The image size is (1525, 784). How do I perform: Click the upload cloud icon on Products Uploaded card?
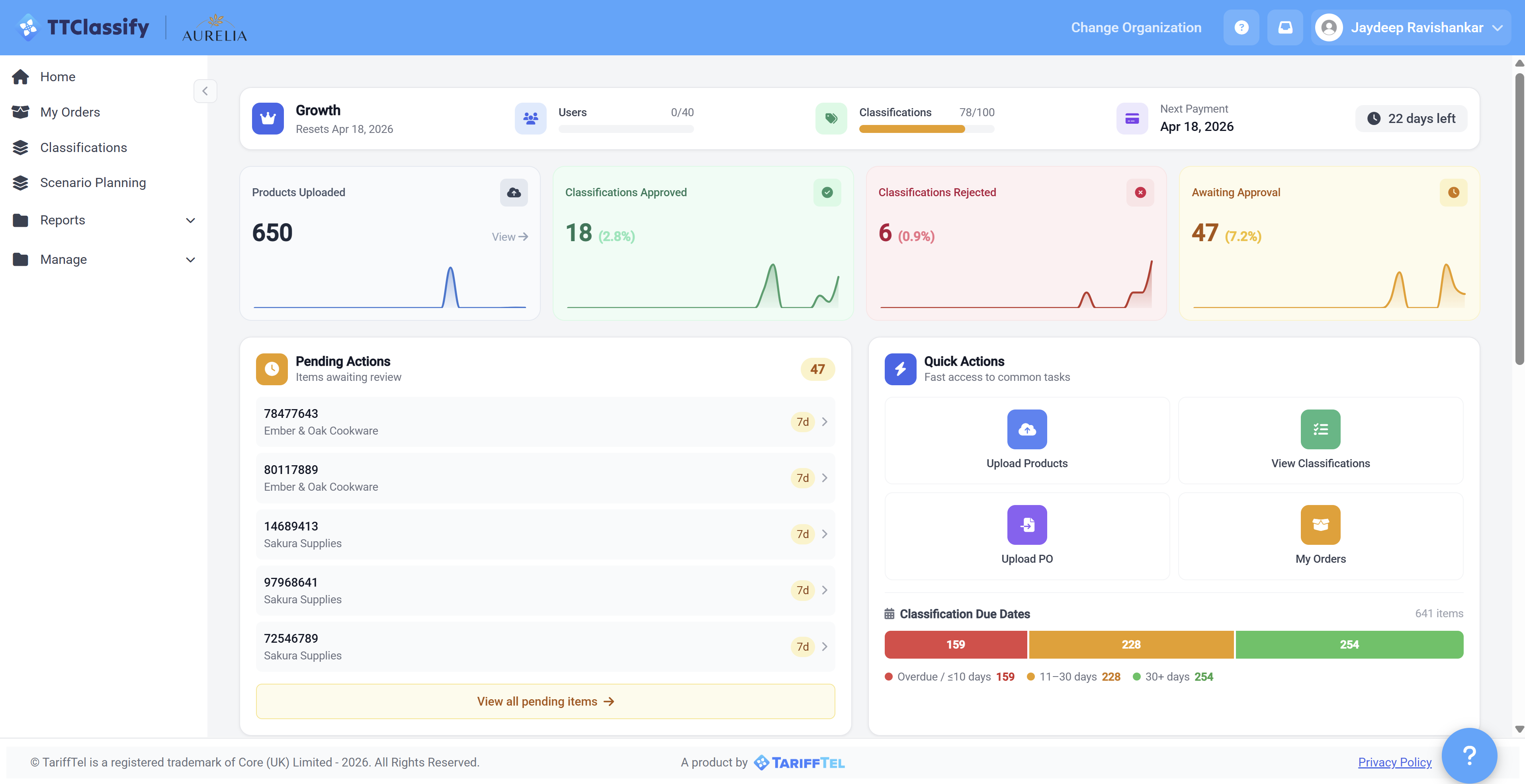click(513, 192)
